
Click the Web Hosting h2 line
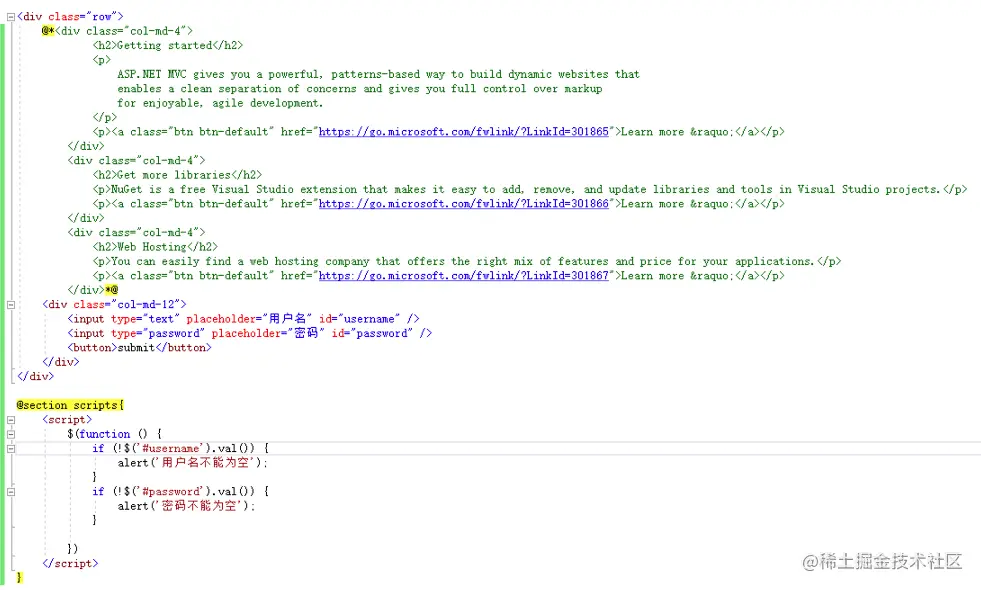[155, 247]
